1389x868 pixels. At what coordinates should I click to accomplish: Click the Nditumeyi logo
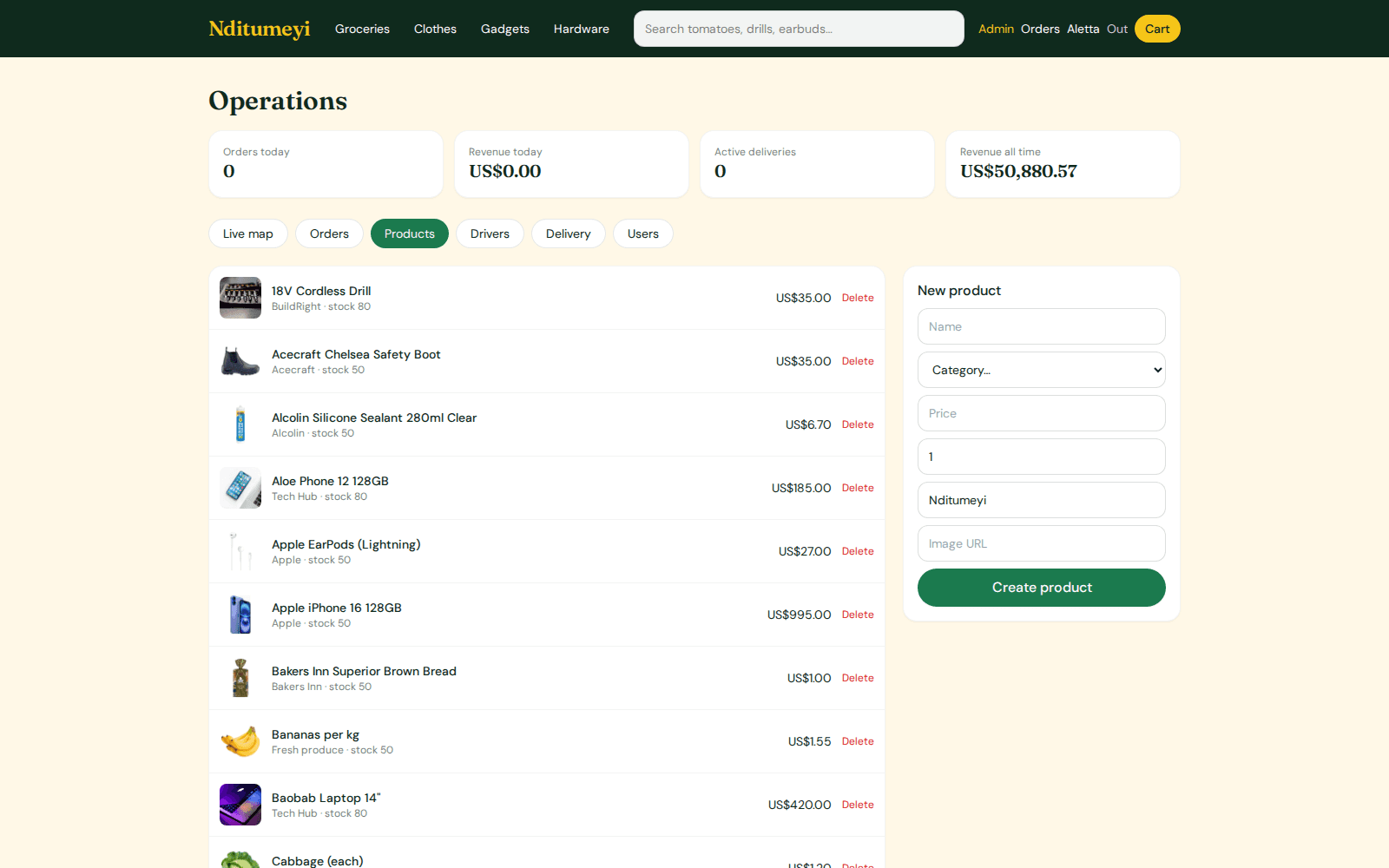(x=260, y=29)
